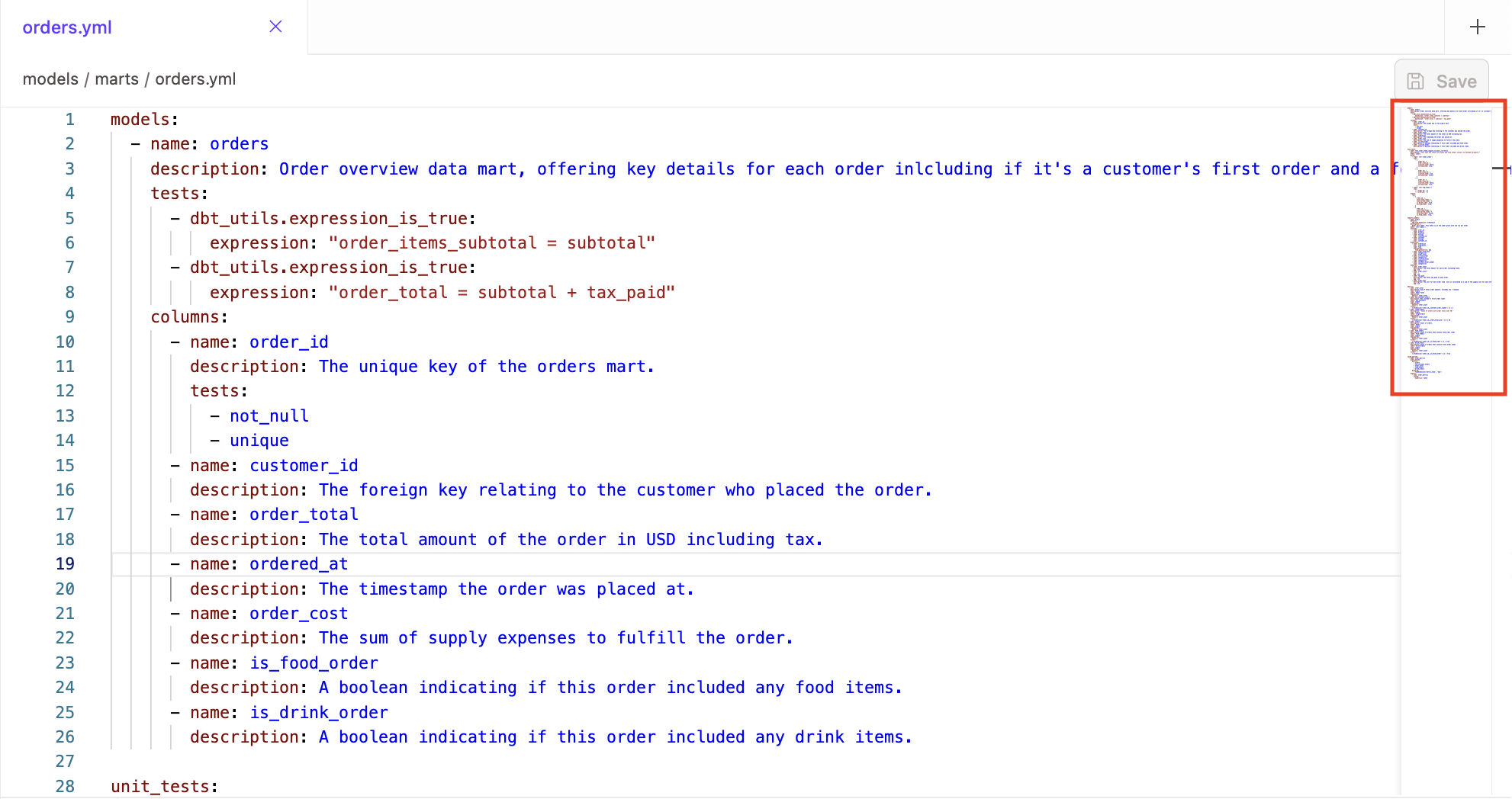Viewport: 1512px width, 799px height.
Task: Click the unique test on line 14
Action: pos(259,440)
